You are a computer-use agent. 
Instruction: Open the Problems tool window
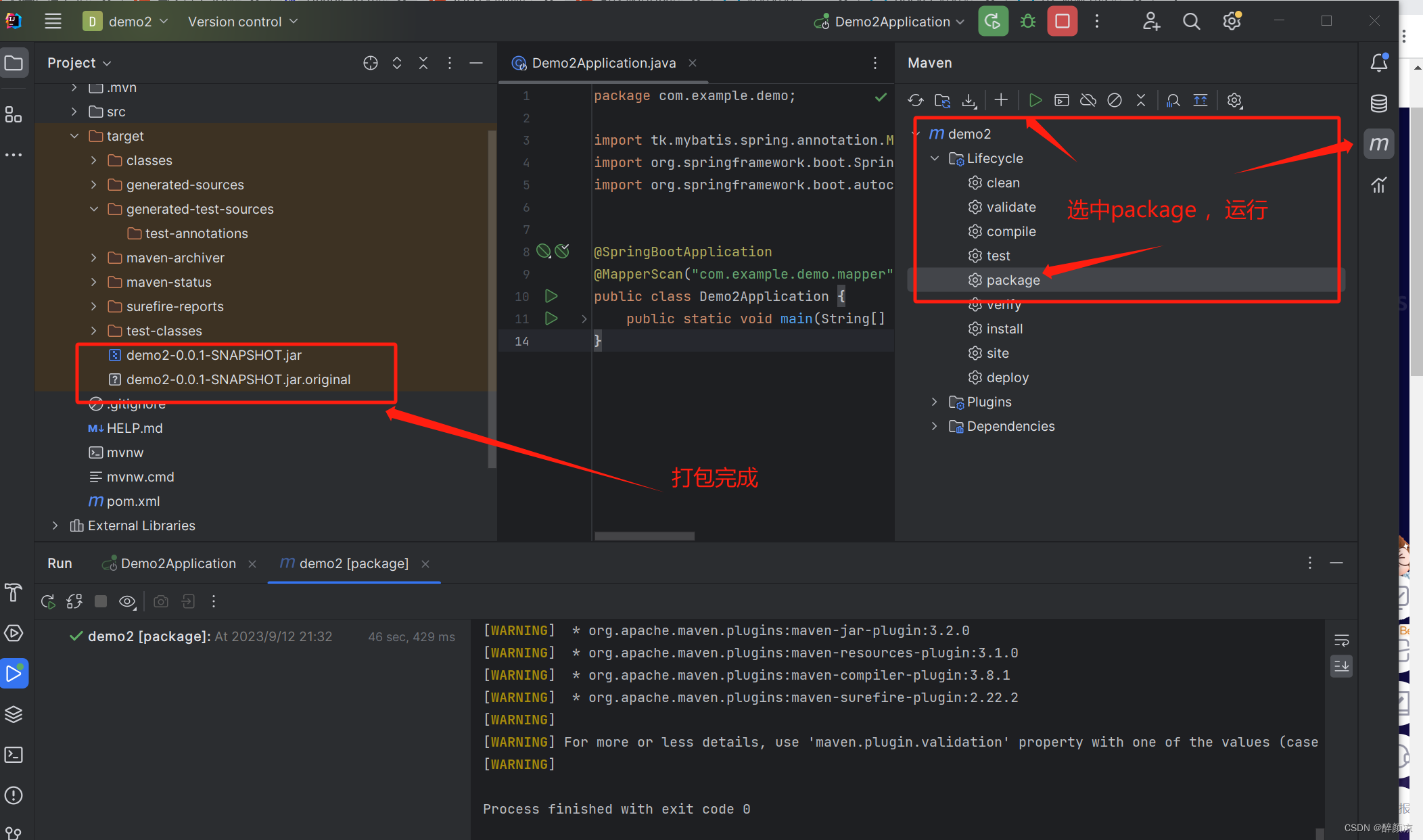(x=14, y=795)
